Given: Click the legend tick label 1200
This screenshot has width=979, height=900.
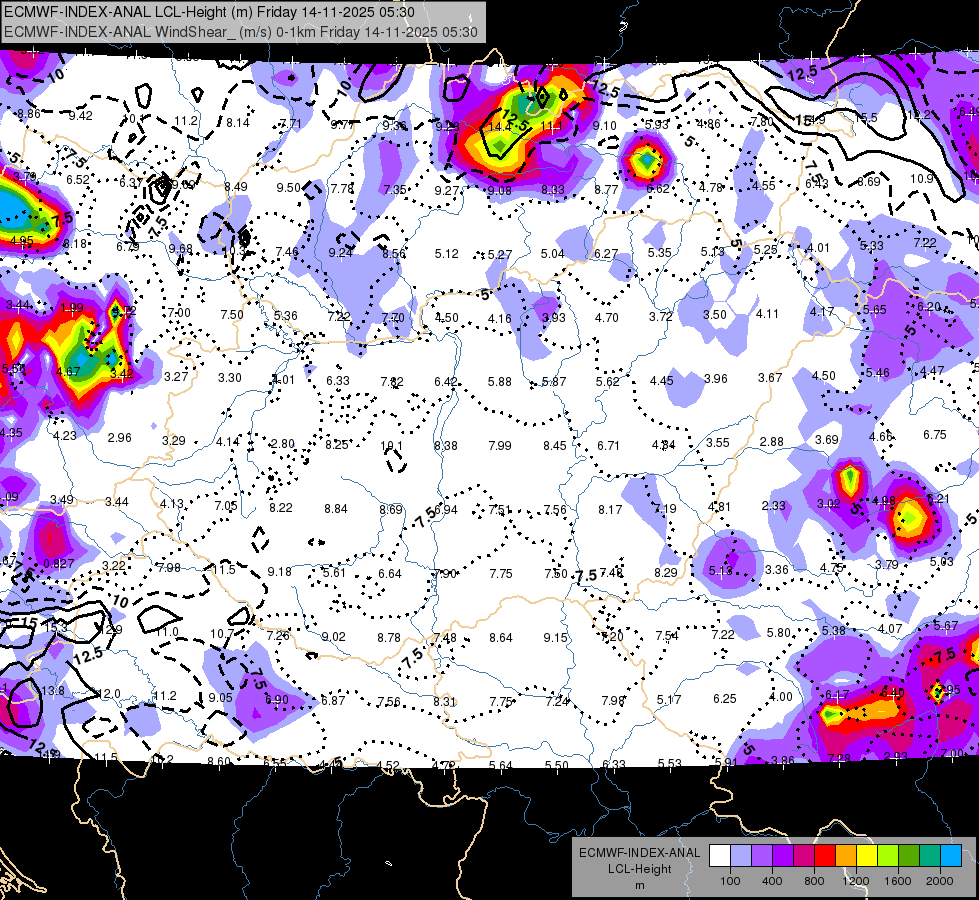Looking at the screenshot, I should pos(856,881).
